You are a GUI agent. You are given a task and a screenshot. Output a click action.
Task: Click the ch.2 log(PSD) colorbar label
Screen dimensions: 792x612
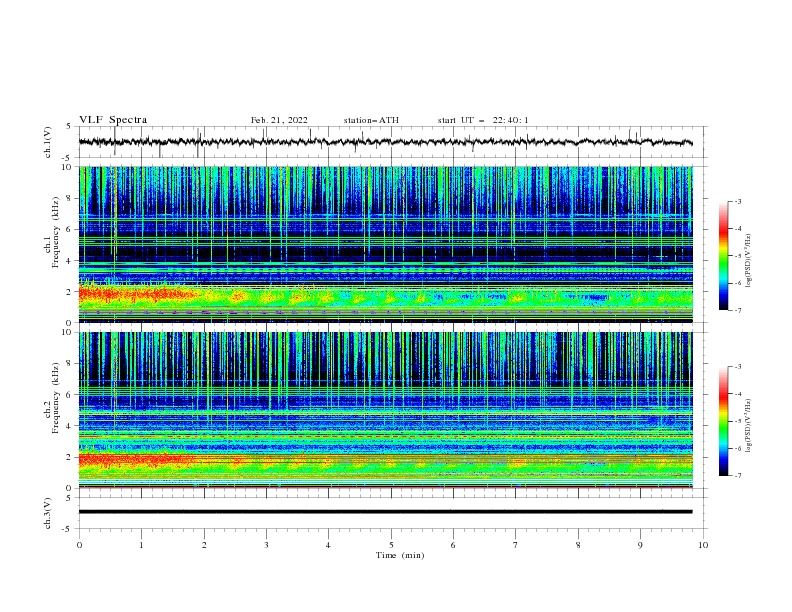point(748,426)
